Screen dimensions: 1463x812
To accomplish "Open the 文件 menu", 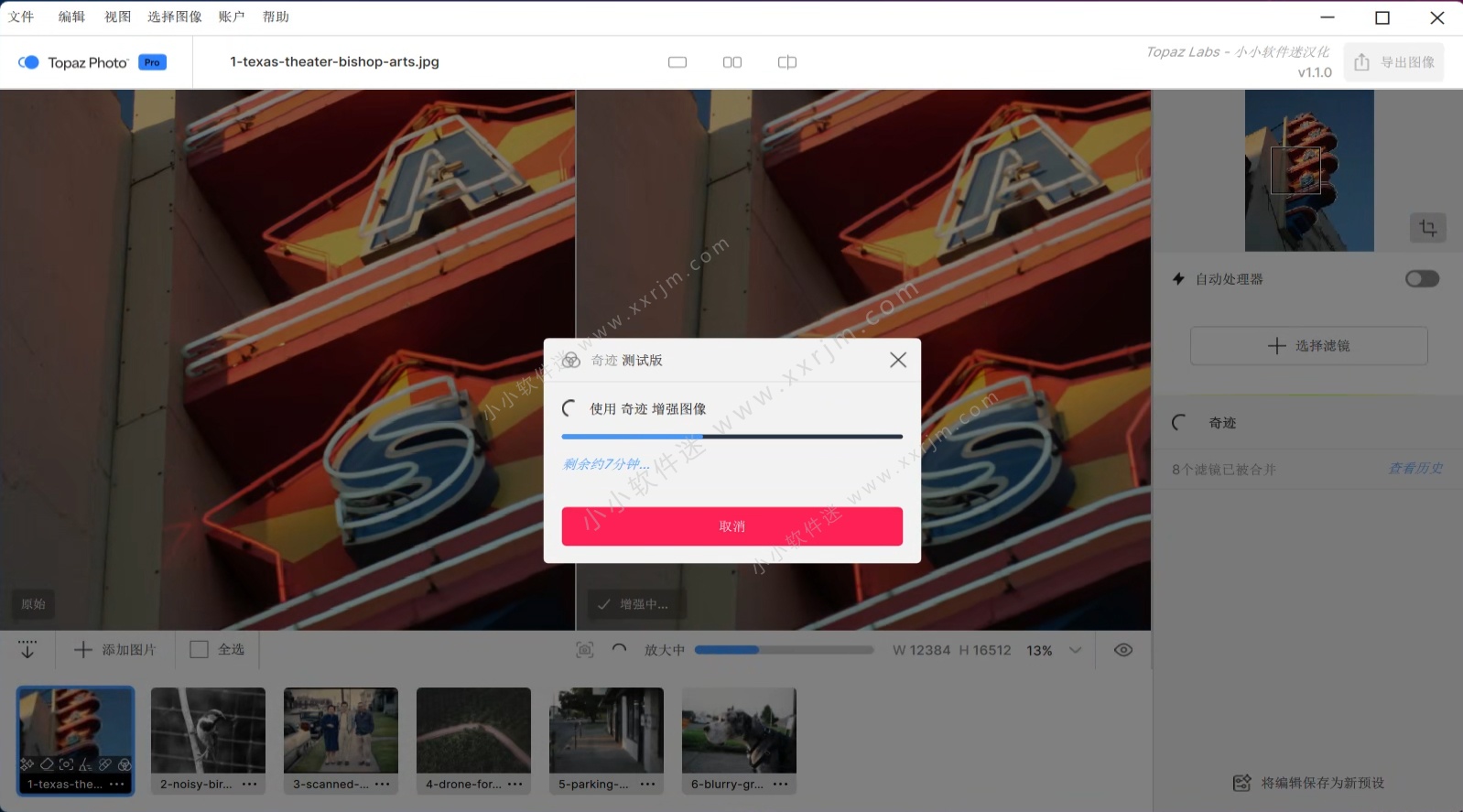I will pos(21,16).
